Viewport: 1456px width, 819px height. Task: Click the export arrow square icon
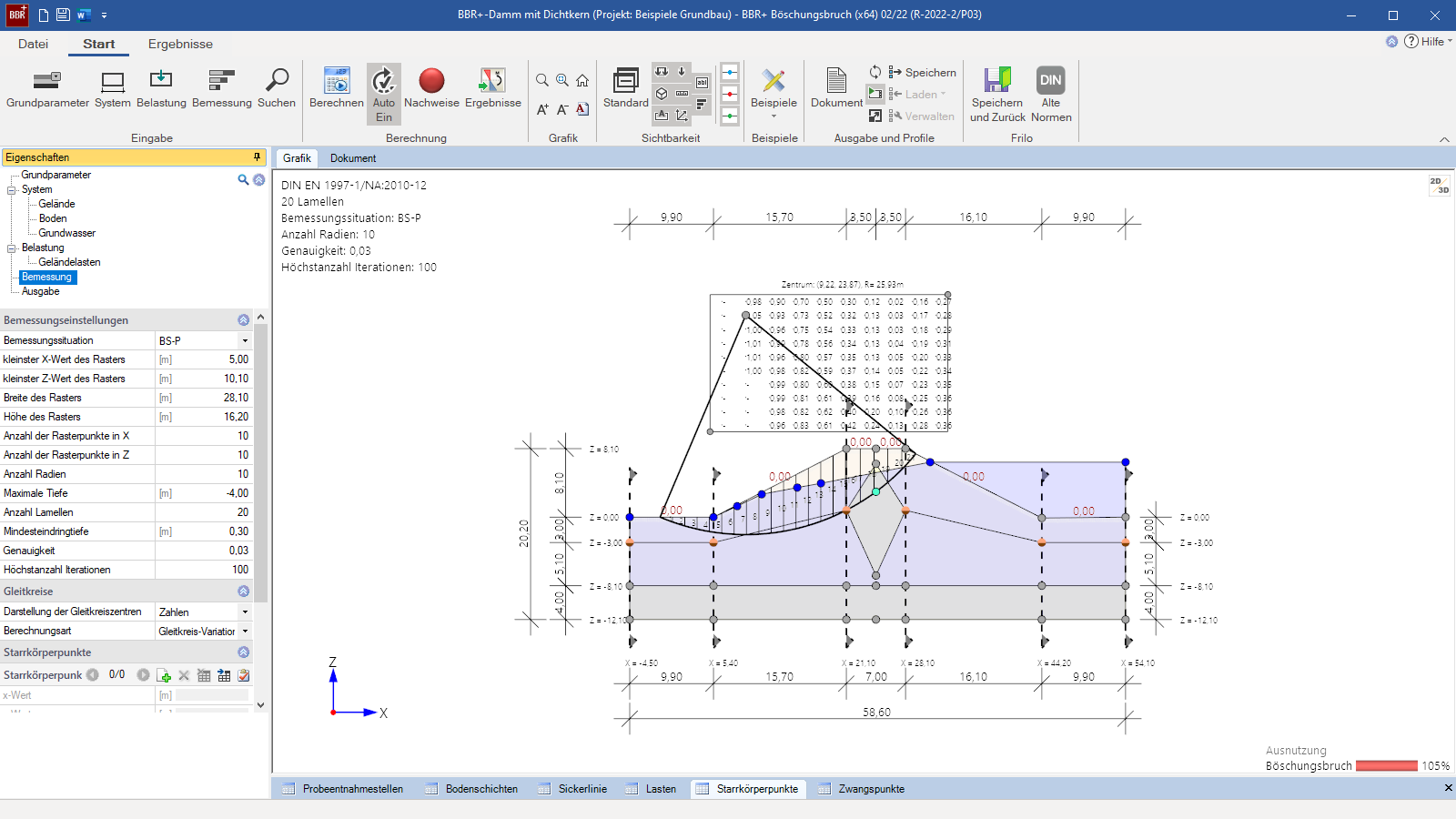875,116
